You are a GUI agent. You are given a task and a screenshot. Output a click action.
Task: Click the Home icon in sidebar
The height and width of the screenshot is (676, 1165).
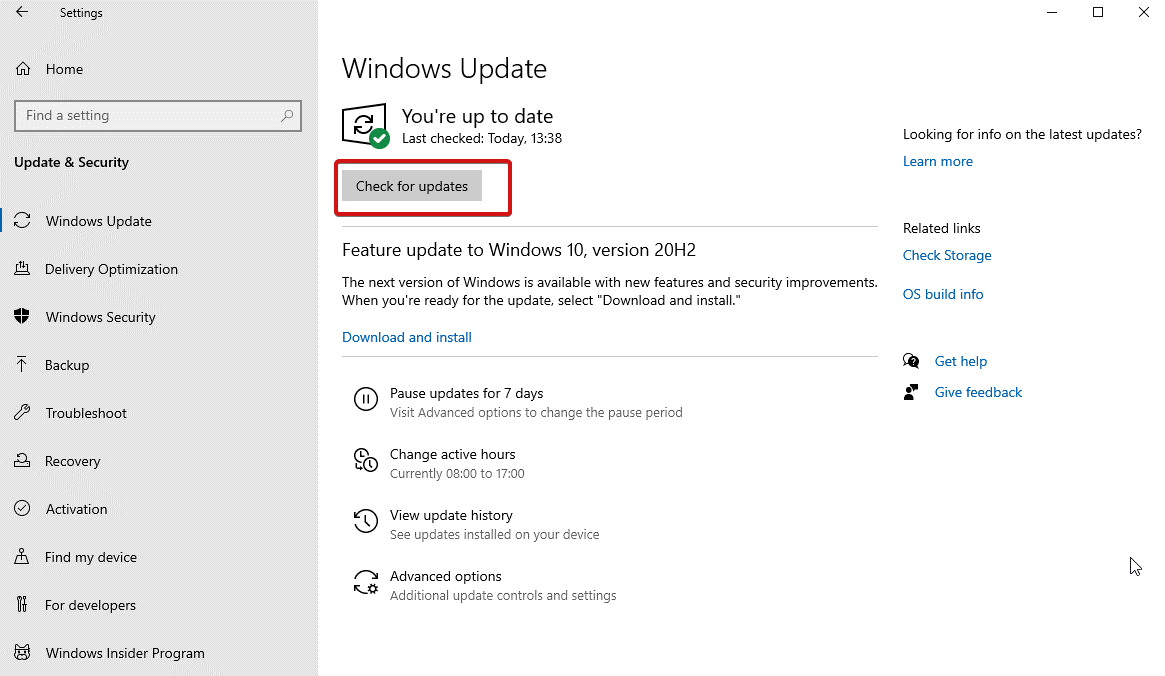23,69
